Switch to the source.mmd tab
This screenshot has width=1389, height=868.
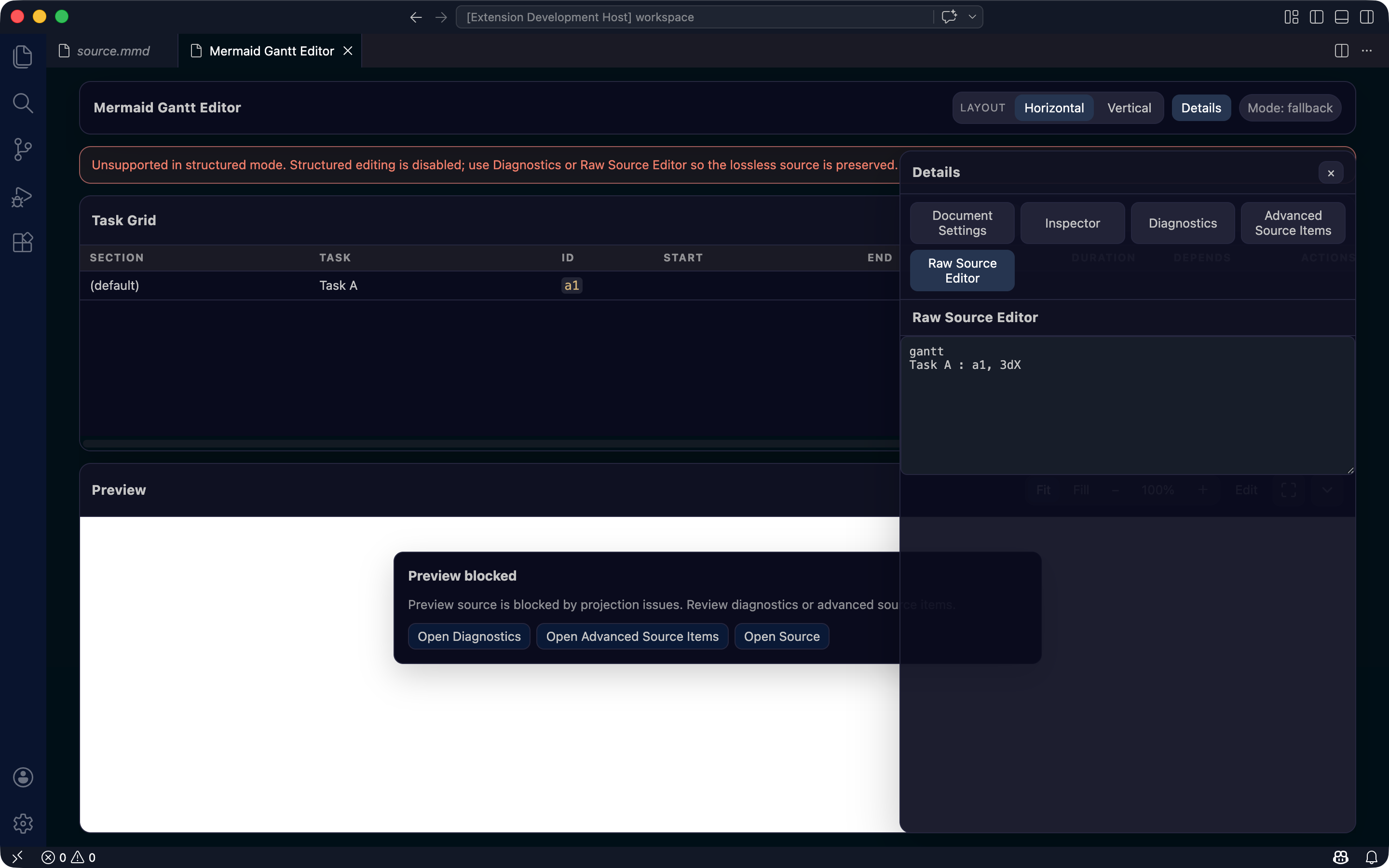(x=113, y=51)
